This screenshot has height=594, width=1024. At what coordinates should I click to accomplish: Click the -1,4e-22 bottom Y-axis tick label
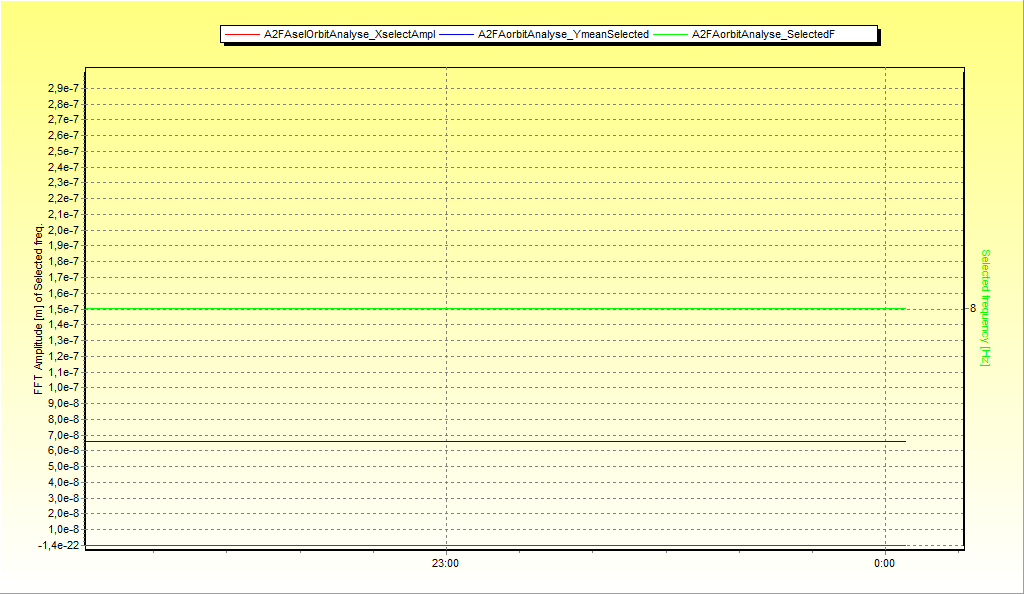coord(60,545)
